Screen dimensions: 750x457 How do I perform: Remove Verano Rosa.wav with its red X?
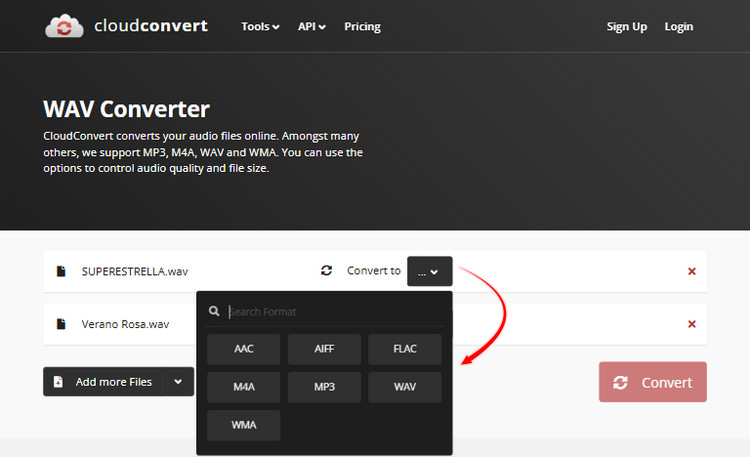tap(692, 324)
